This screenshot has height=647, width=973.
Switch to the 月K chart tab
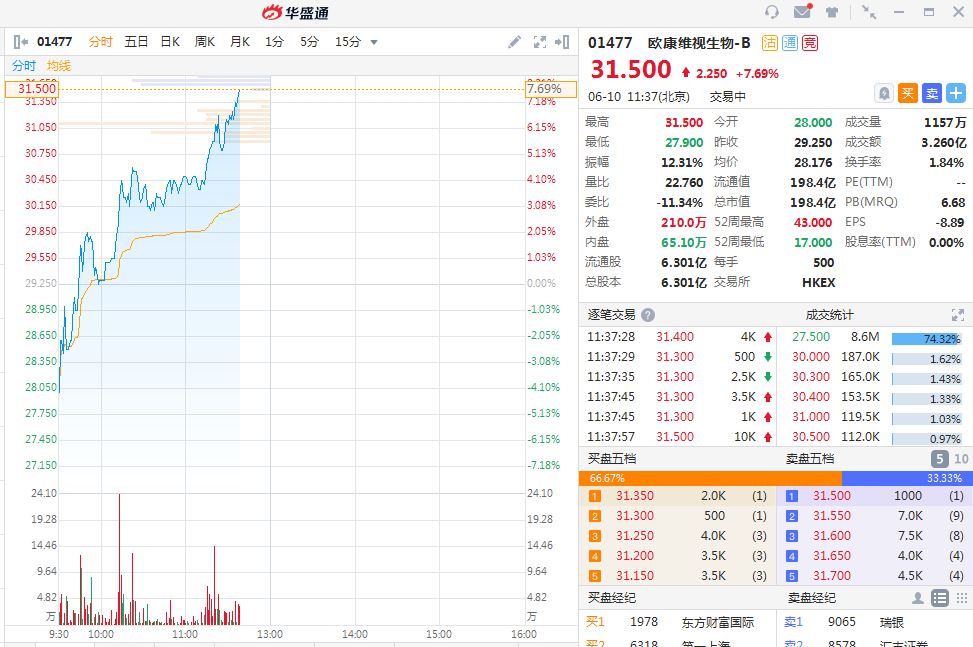[240, 42]
